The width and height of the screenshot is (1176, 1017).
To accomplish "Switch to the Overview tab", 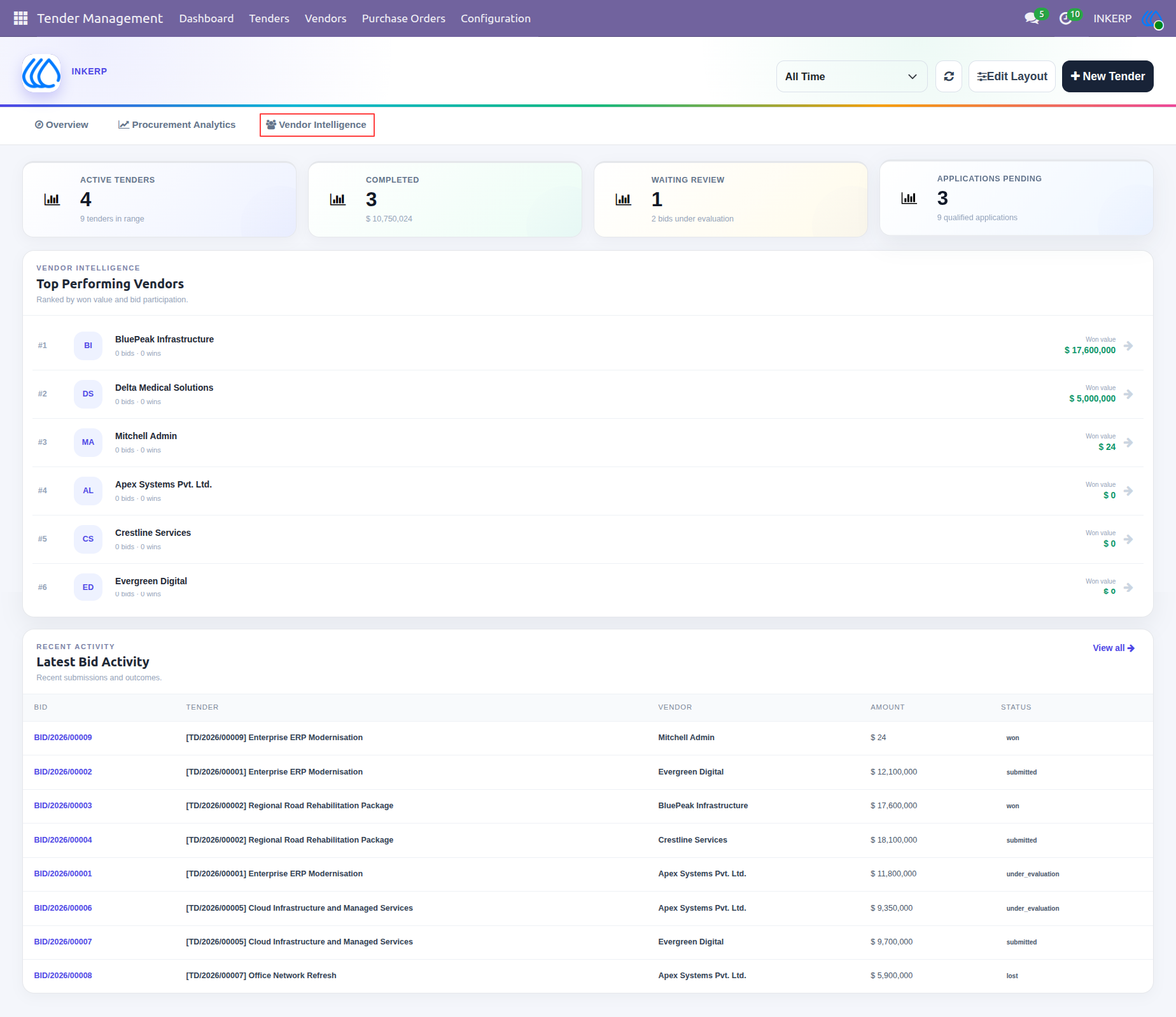I will pos(62,125).
